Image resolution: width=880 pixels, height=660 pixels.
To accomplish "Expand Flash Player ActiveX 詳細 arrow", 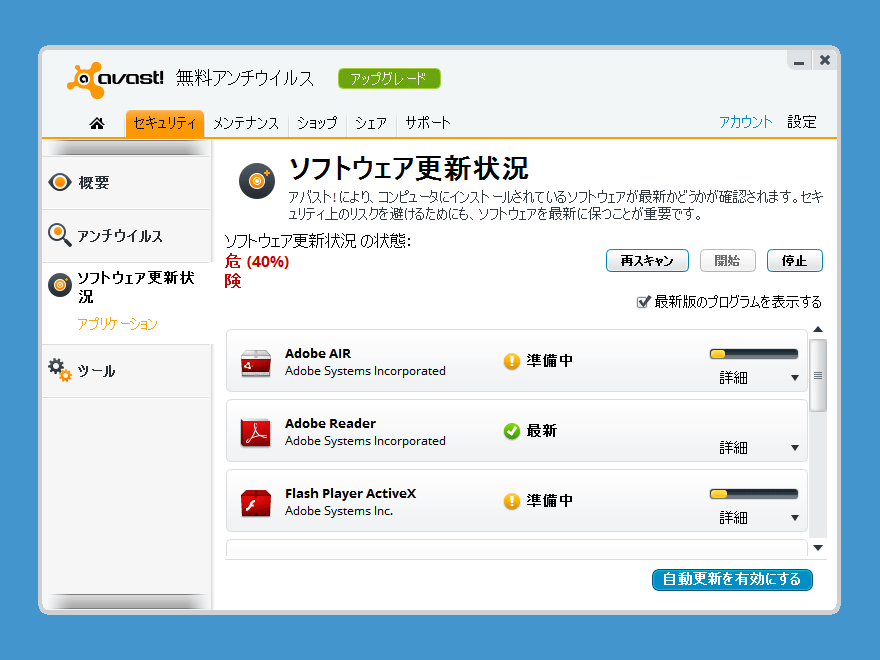I will pos(795,517).
